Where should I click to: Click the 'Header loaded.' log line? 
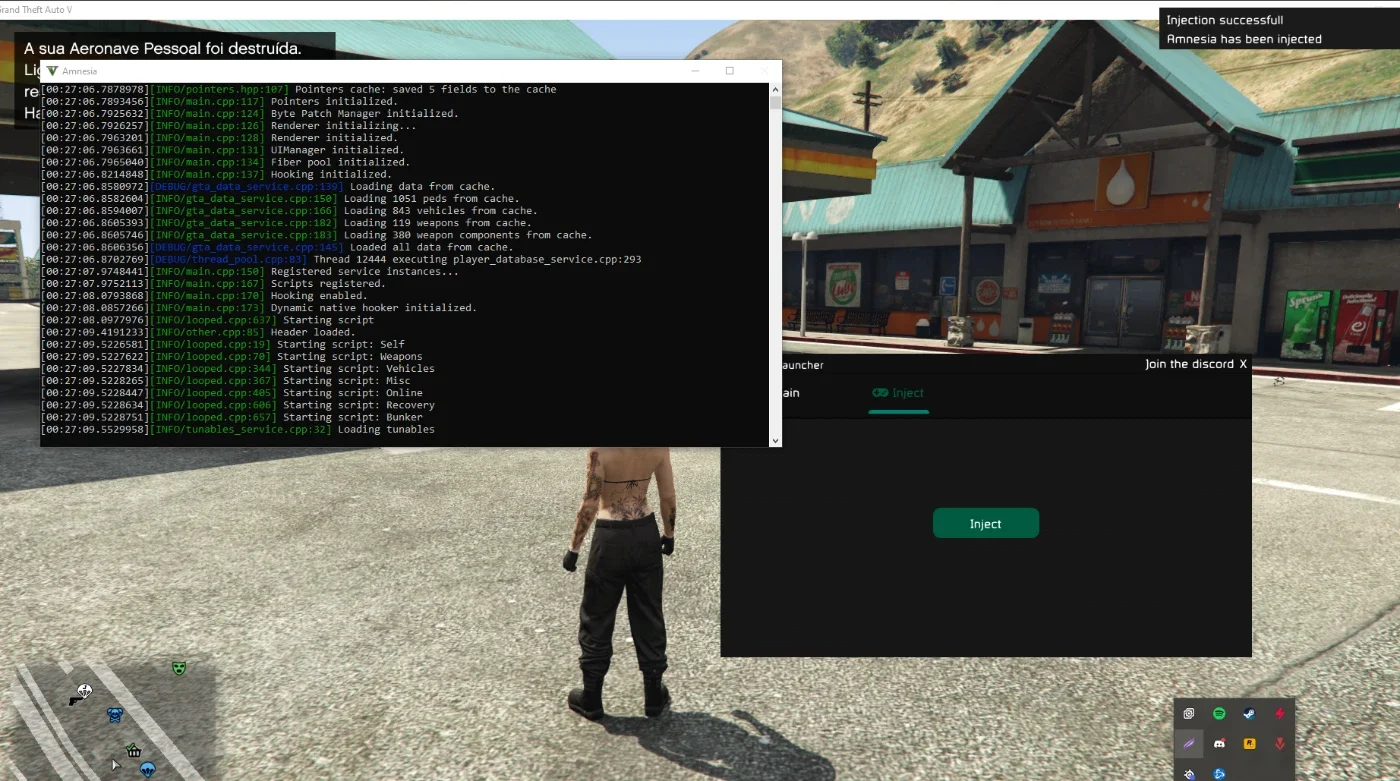coord(197,332)
